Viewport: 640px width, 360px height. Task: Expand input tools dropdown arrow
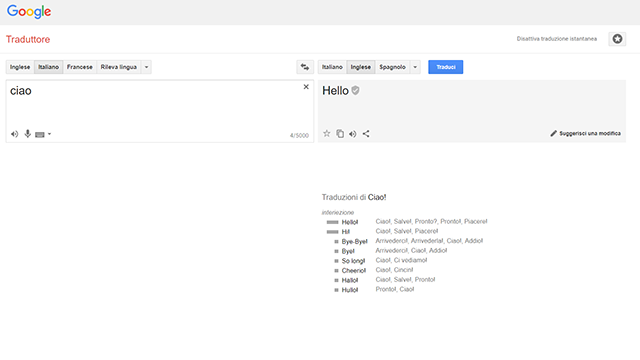pos(49,134)
